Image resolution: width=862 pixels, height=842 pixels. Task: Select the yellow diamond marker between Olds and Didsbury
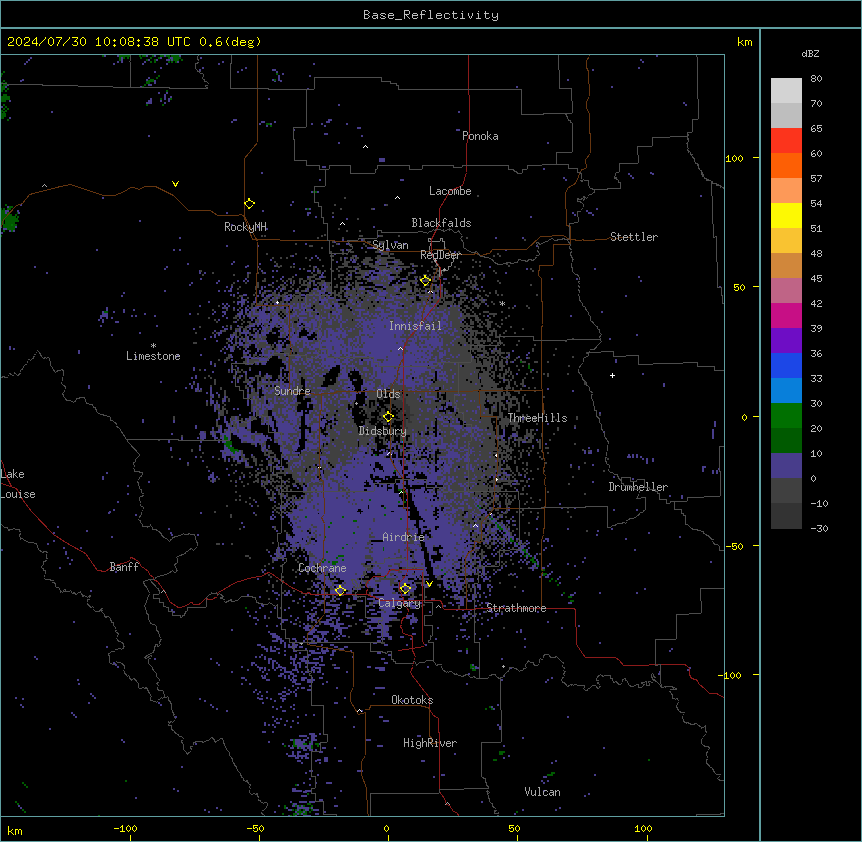(x=388, y=417)
